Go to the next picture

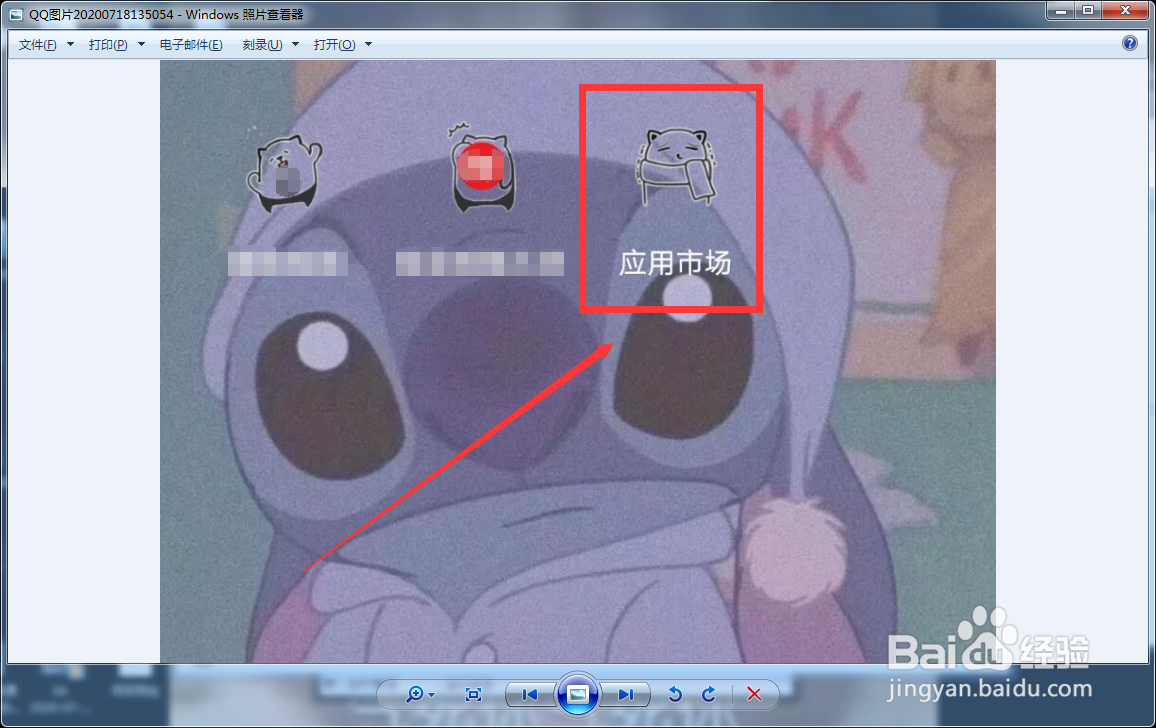point(626,695)
